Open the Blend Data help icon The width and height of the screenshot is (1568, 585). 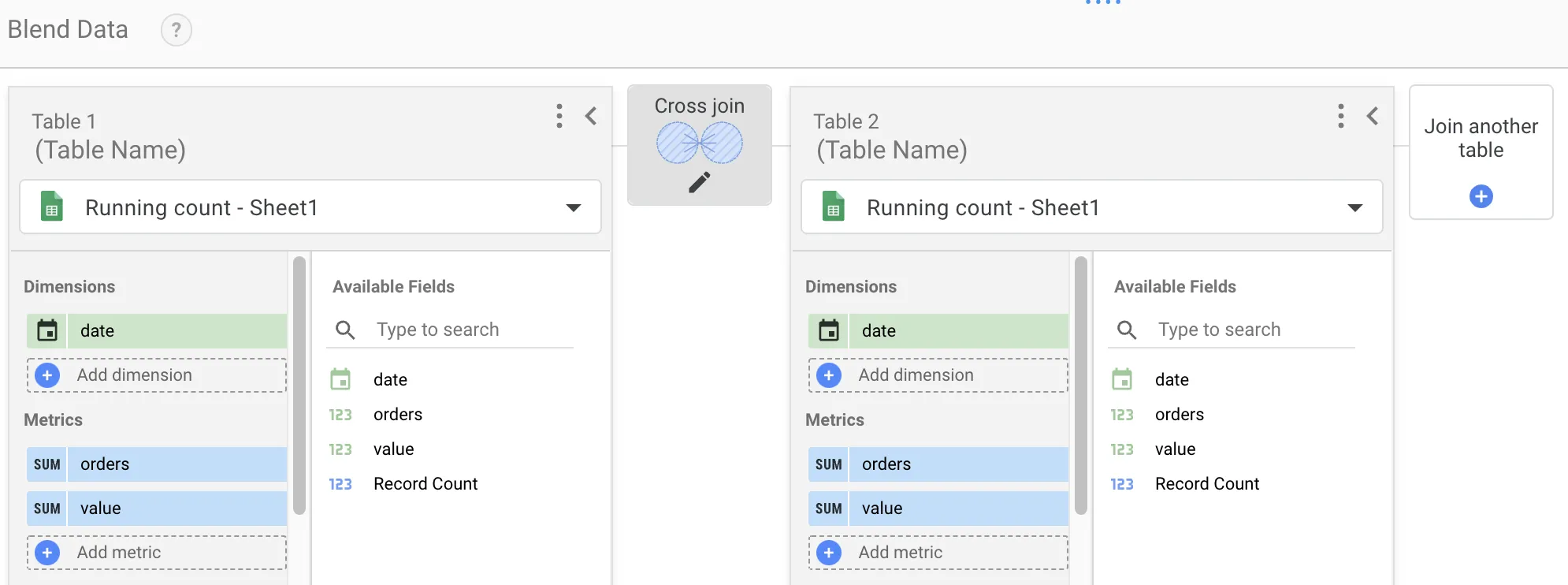(x=176, y=31)
